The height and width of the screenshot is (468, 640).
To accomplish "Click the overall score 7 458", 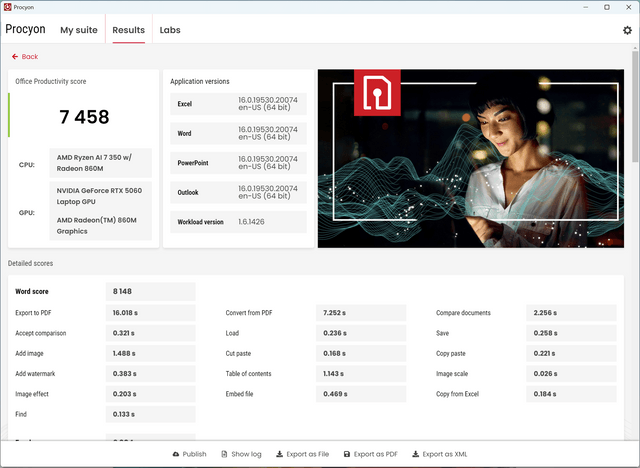I will pos(84,117).
